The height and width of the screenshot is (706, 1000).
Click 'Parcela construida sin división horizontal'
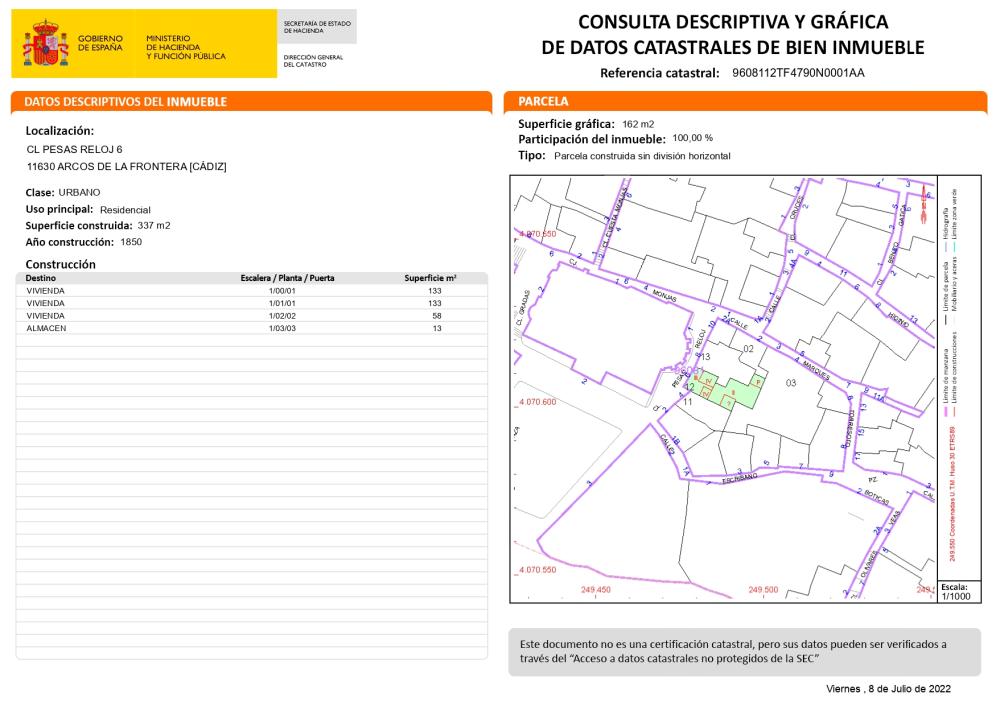pos(642,156)
